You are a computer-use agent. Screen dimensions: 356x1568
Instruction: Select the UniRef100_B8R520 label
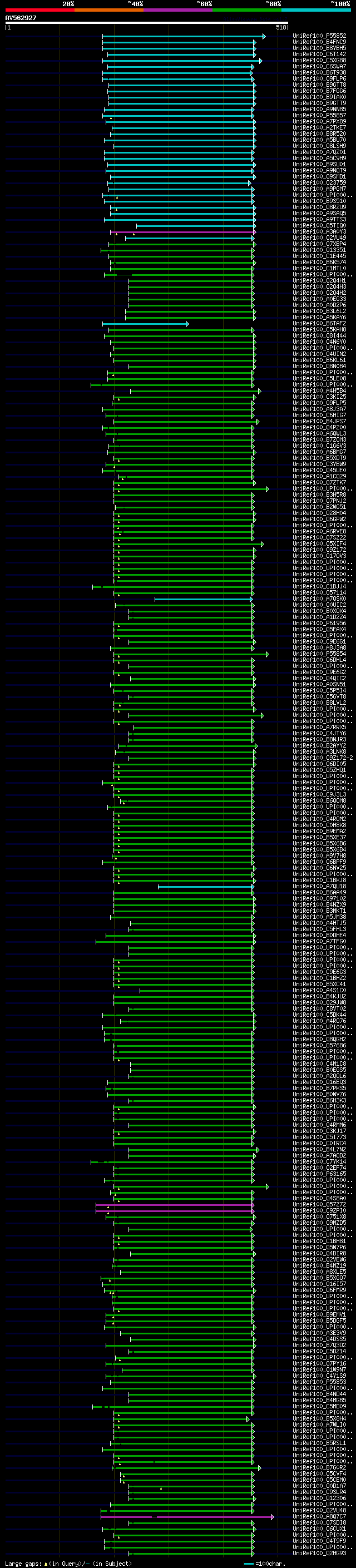click(319, 134)
